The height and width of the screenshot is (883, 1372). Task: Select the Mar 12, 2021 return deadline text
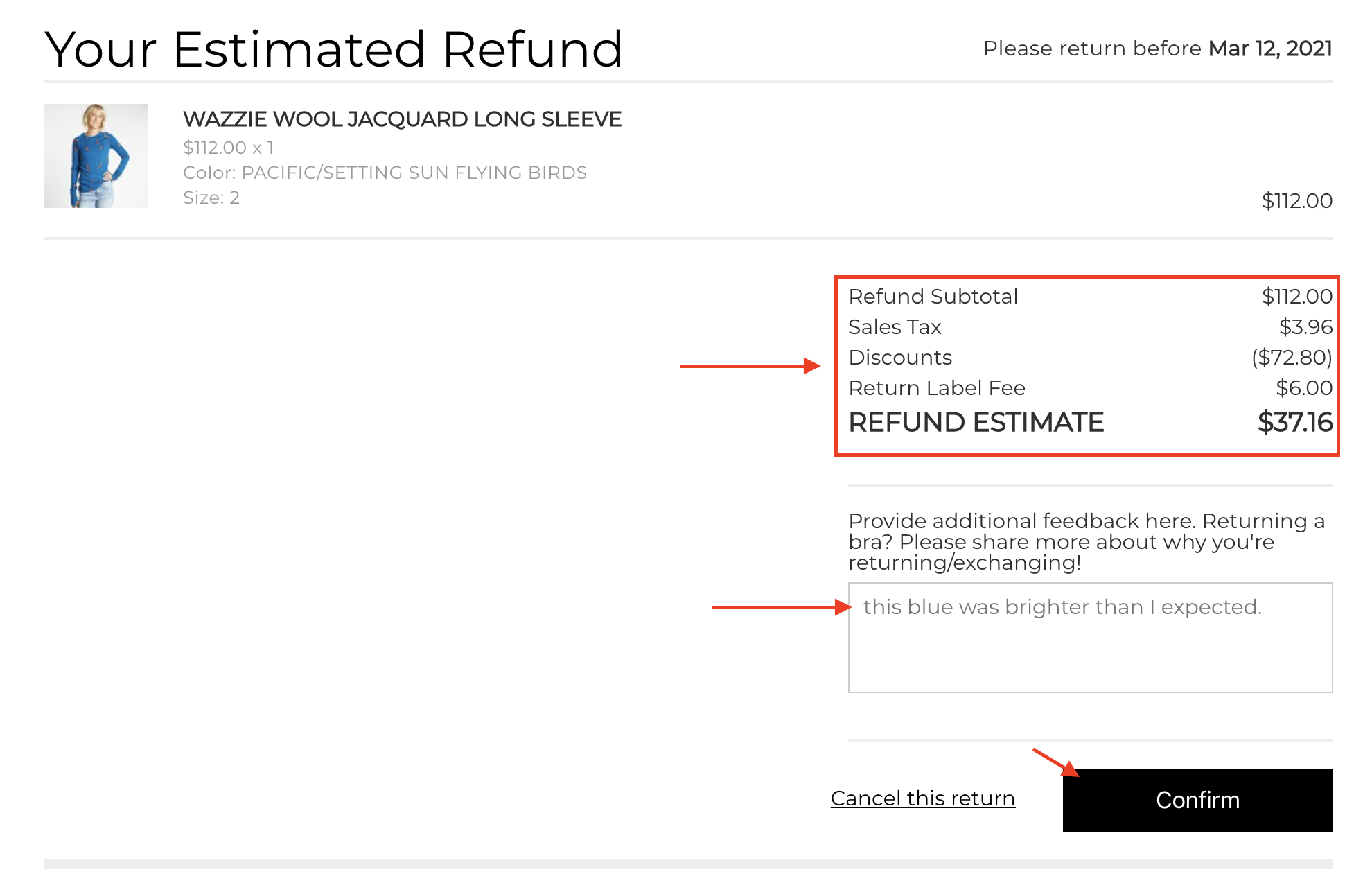(1270, 49)
